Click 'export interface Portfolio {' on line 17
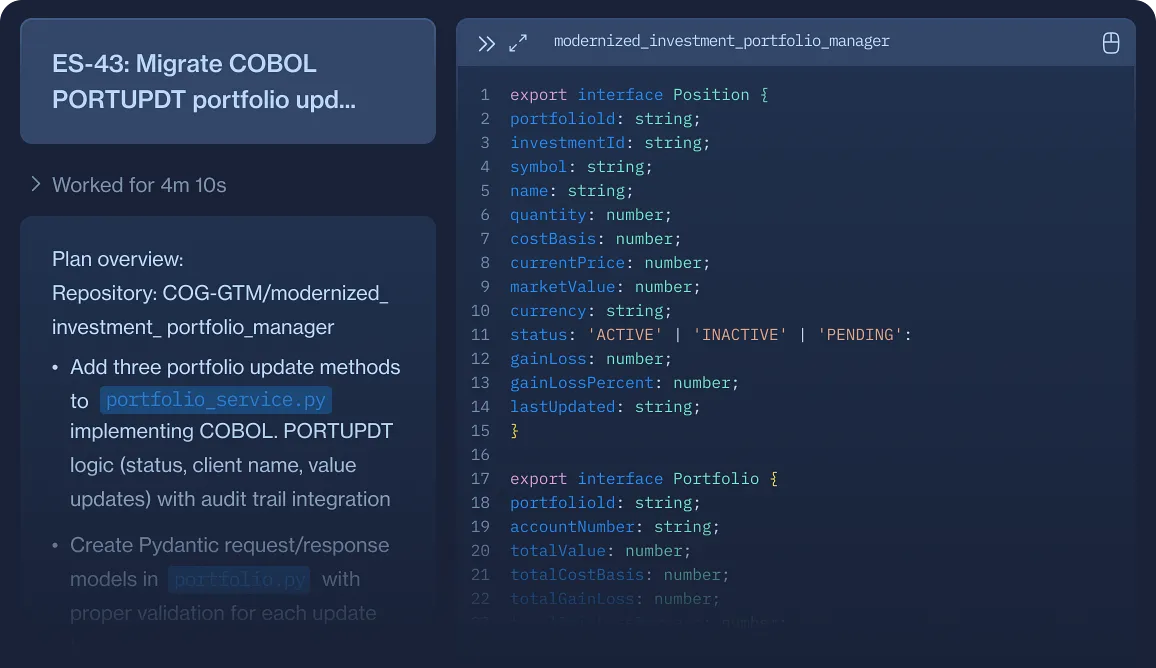The width and height of the screenshot is (1156, 668). (x=644, y=479)
